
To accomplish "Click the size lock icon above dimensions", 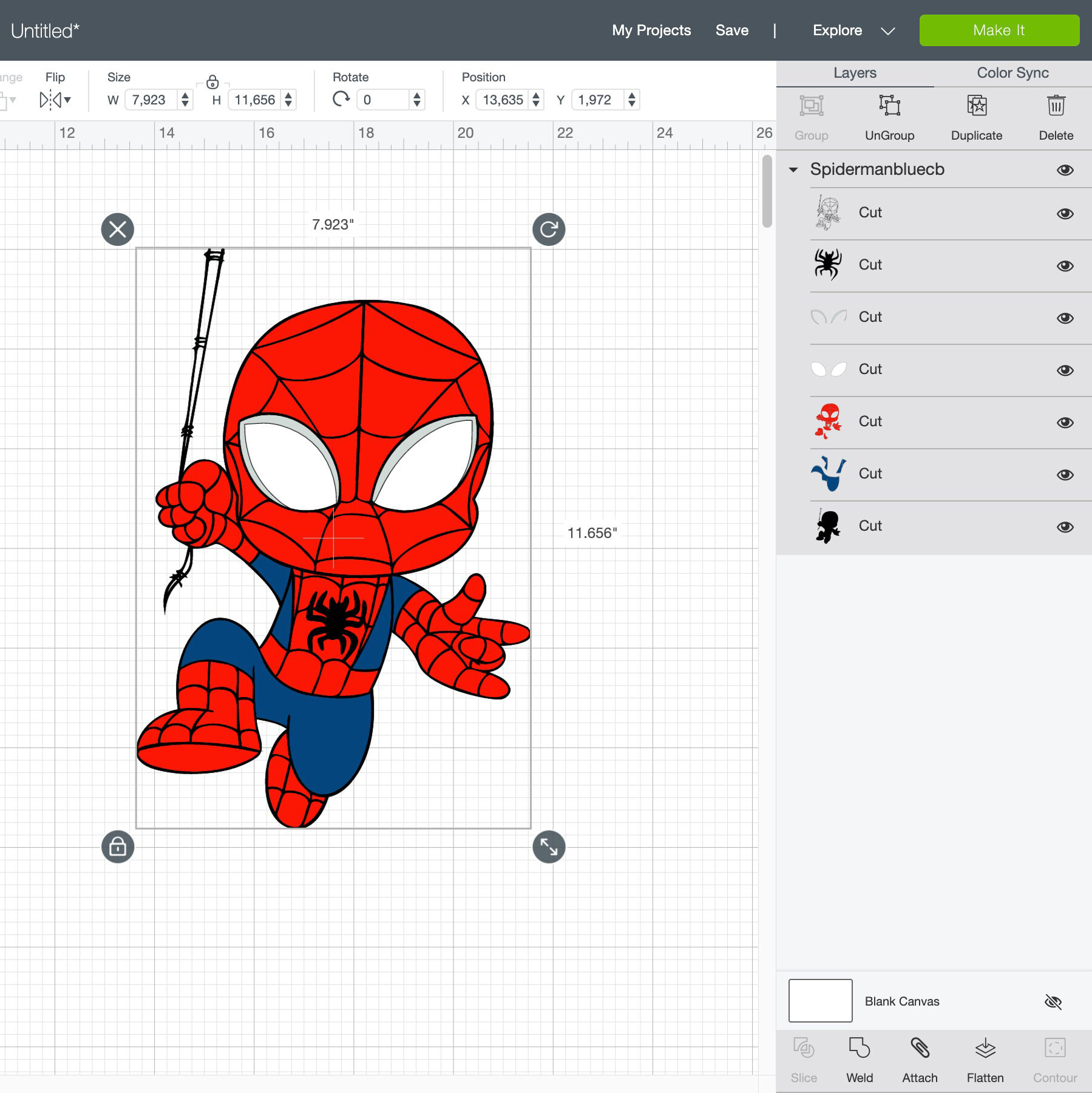I will tap(212, 81).
